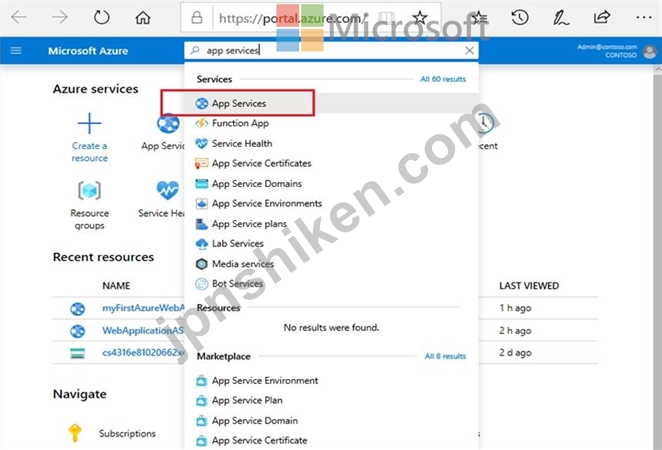The image size is (662, 450).
Task: Share this page using the share icon
Action: 602,17
